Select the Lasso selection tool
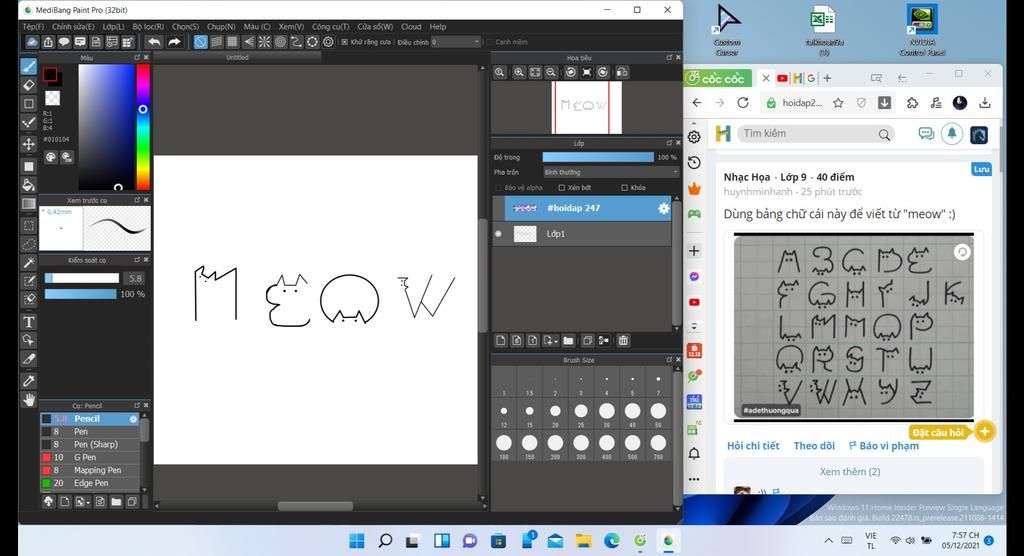 [x=29, y=244]
